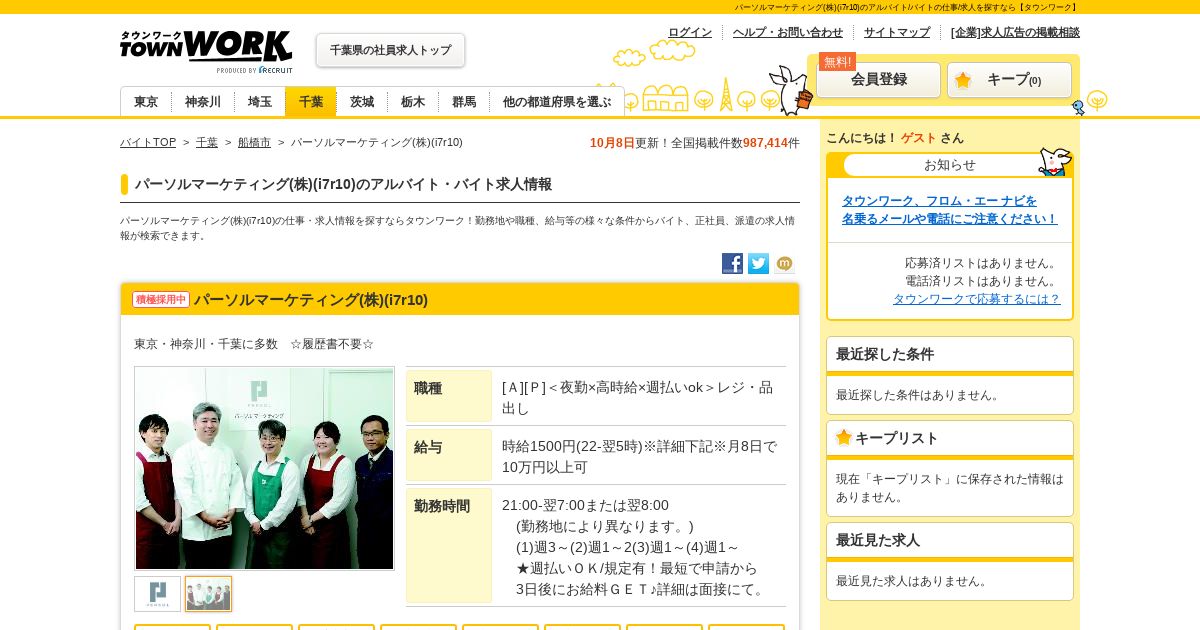Image resolution: width=1200 pixels, height=630 pixels.
Task: Click the 最近探した条件 panel header
Action: [x=950, y=354]
